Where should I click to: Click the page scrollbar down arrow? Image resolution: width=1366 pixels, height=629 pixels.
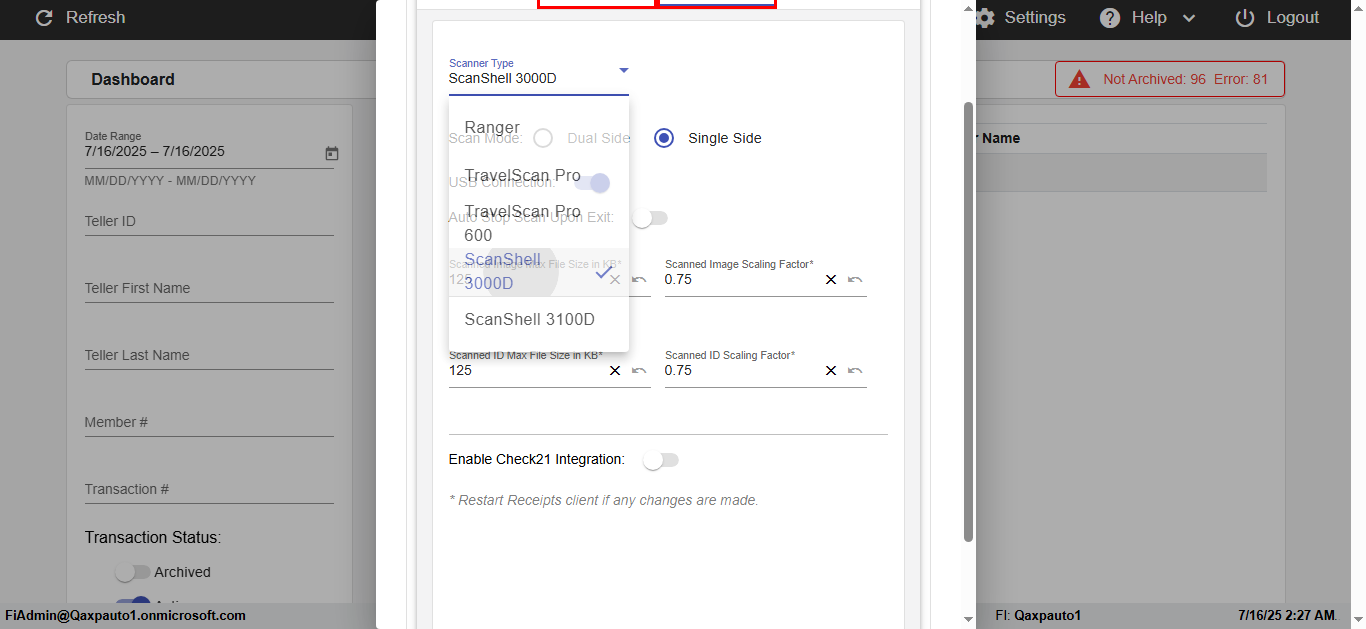[x=1358, y=620]
